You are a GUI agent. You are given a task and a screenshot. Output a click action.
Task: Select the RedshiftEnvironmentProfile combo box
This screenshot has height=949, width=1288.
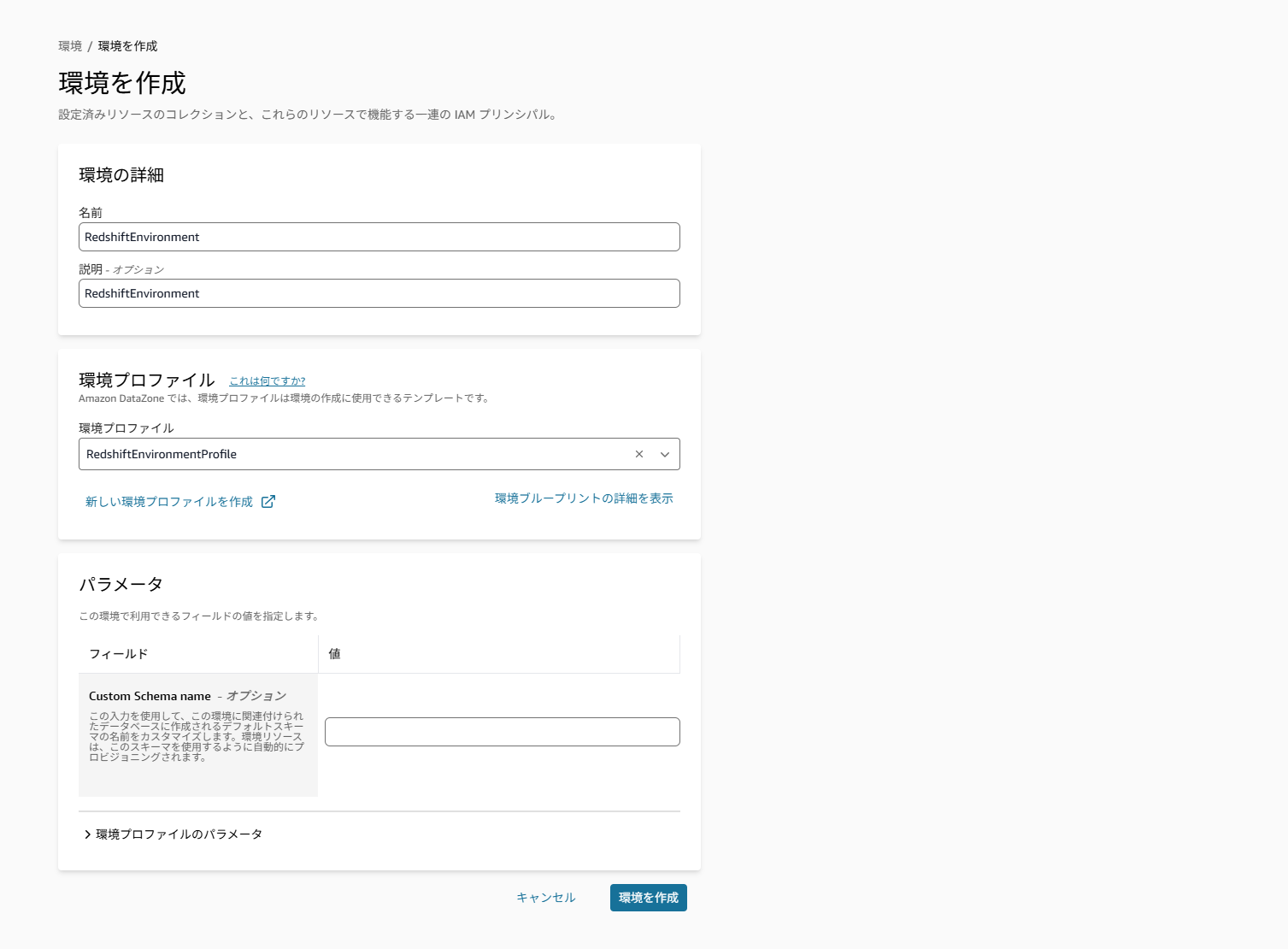(379, 454)
